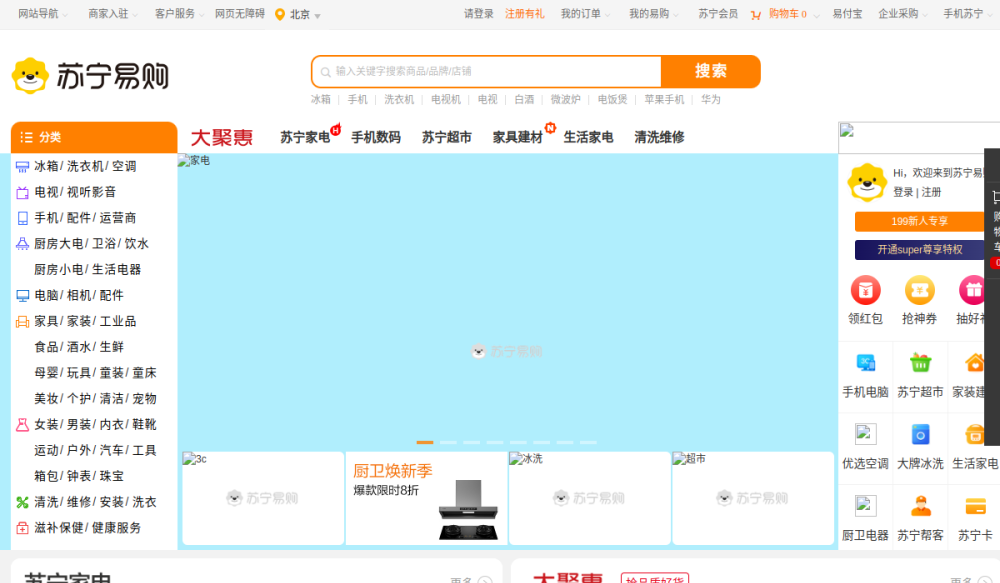Open the 生活家电 nav tab
This screenshot has width=1000, height=583.
click(589, 137)
